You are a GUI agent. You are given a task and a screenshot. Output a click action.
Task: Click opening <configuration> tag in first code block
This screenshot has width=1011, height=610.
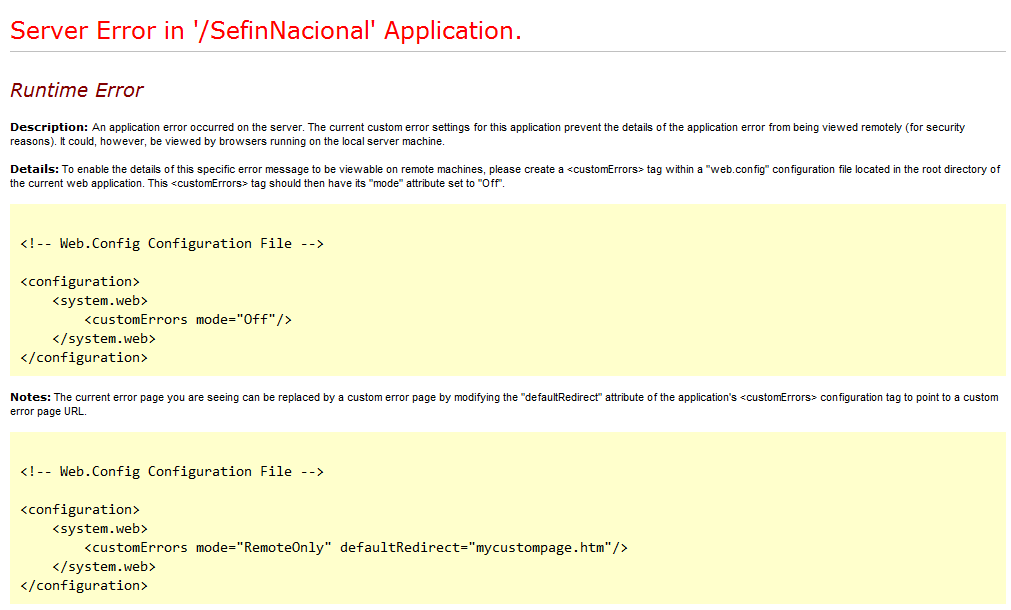coord(80,281)
